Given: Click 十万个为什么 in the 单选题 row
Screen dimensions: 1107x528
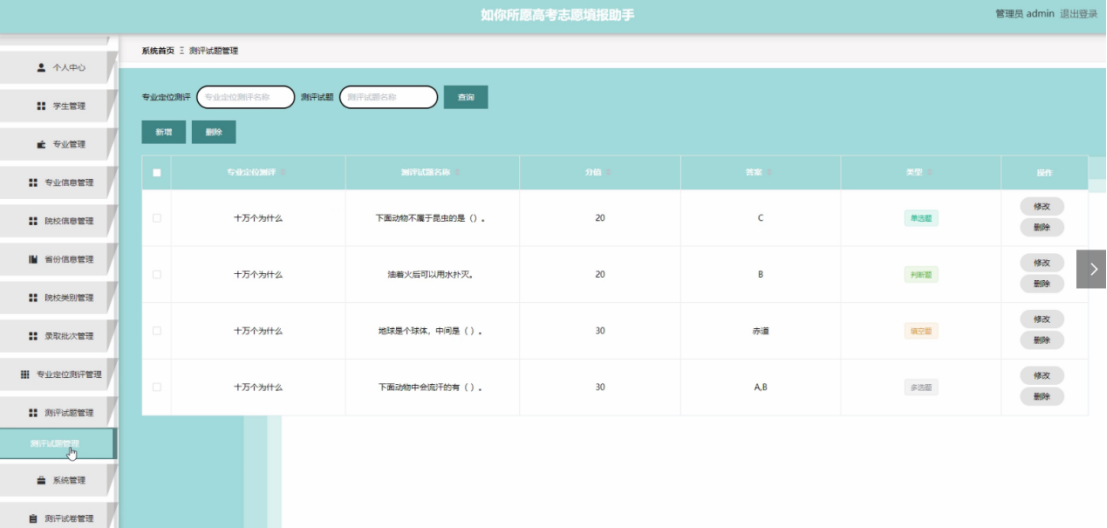Looking at the screenshot, I should (258, 218).
